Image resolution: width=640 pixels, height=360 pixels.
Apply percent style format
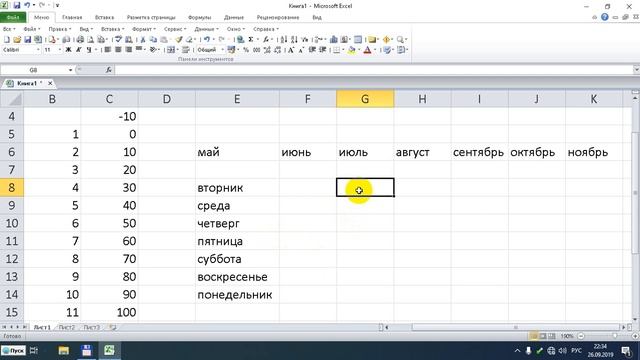pos(246,50)
